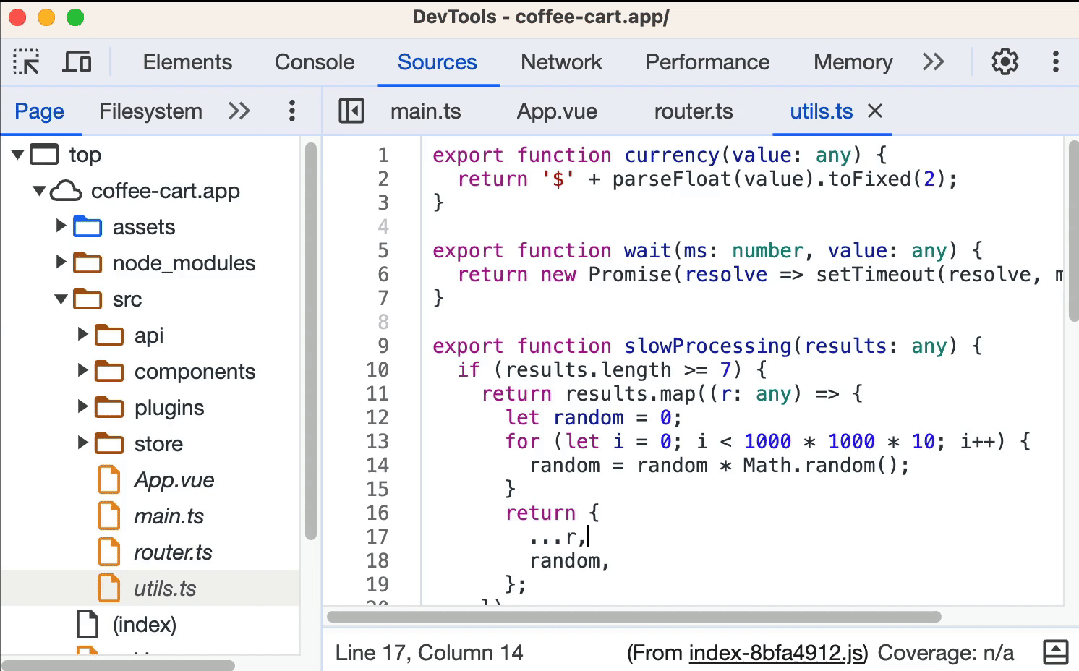Open (index) in the file tree
This screenshot has width=1079, height=671.
[x=145, y=624]
